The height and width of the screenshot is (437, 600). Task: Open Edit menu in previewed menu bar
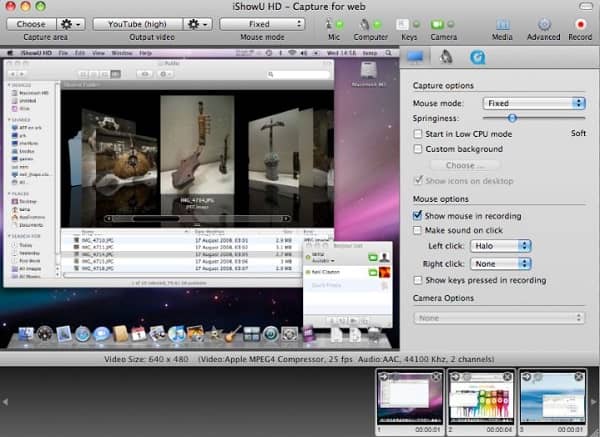pyautogui.click(x=80, y=53)
